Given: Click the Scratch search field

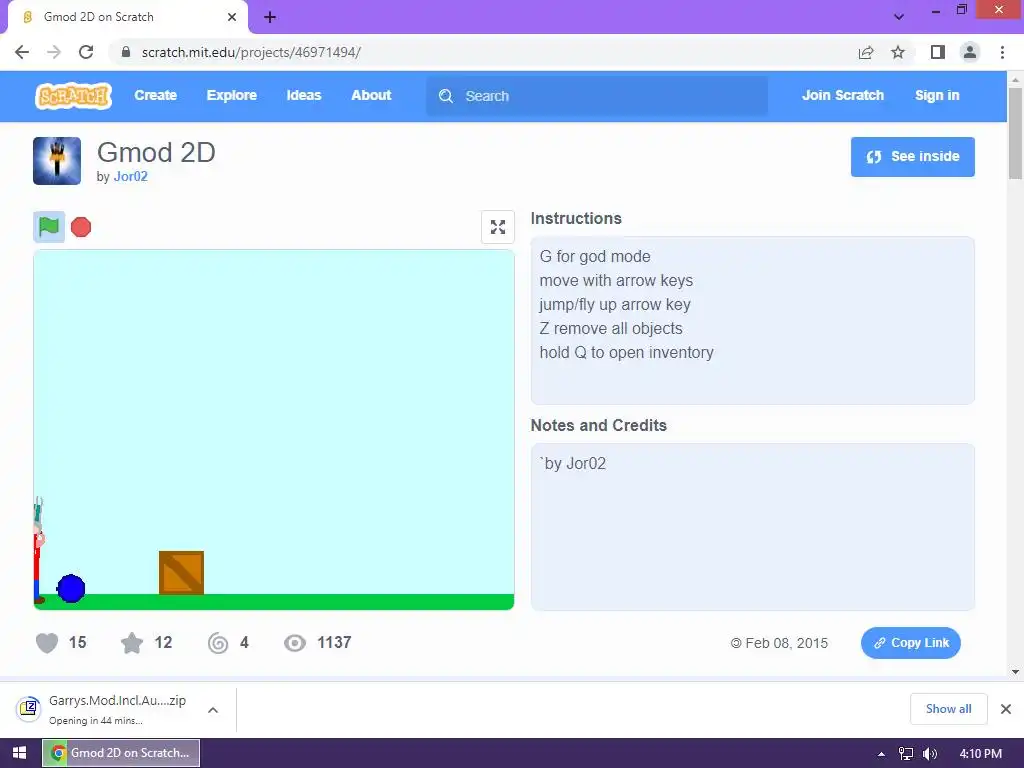Looking at the screenshot, I should tap(597, 96).
